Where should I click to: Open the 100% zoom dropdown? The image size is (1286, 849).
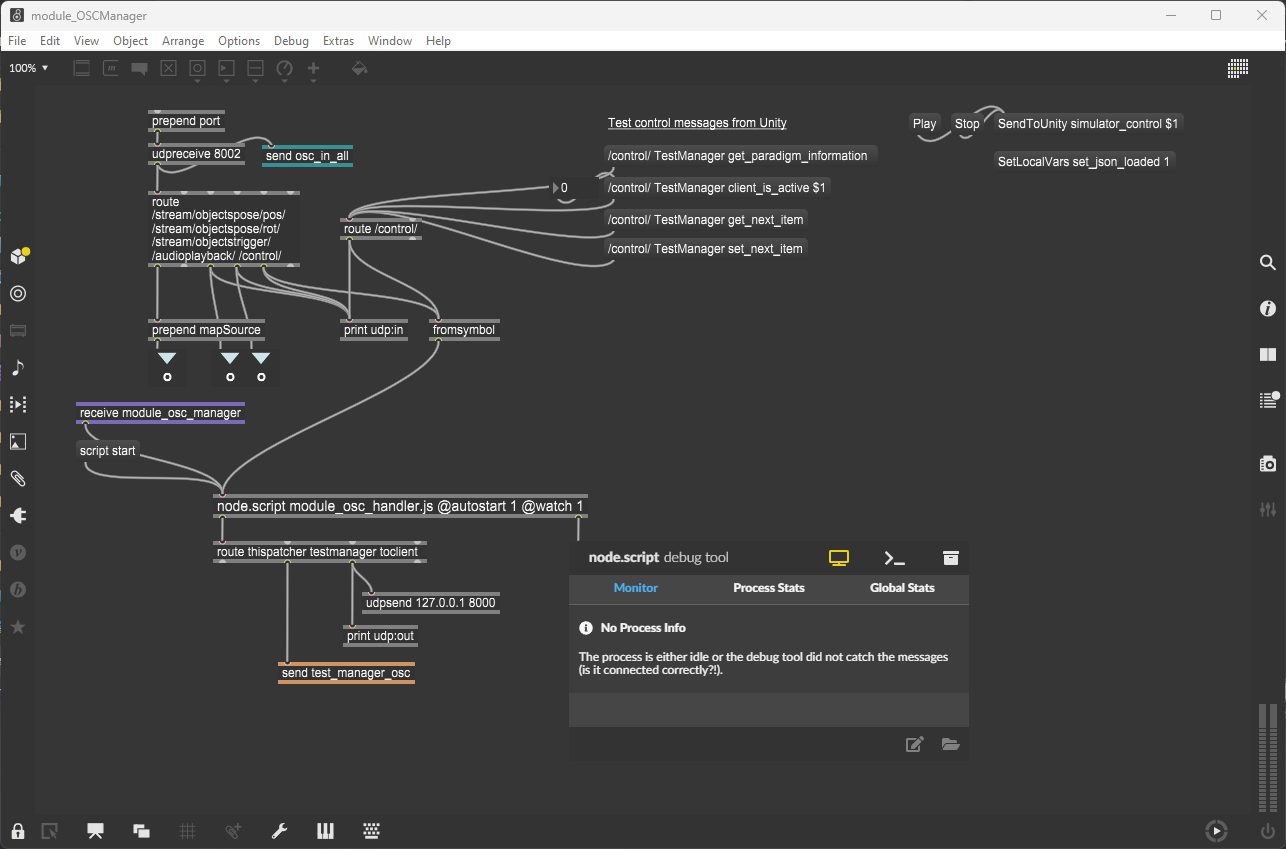(29, 68)
